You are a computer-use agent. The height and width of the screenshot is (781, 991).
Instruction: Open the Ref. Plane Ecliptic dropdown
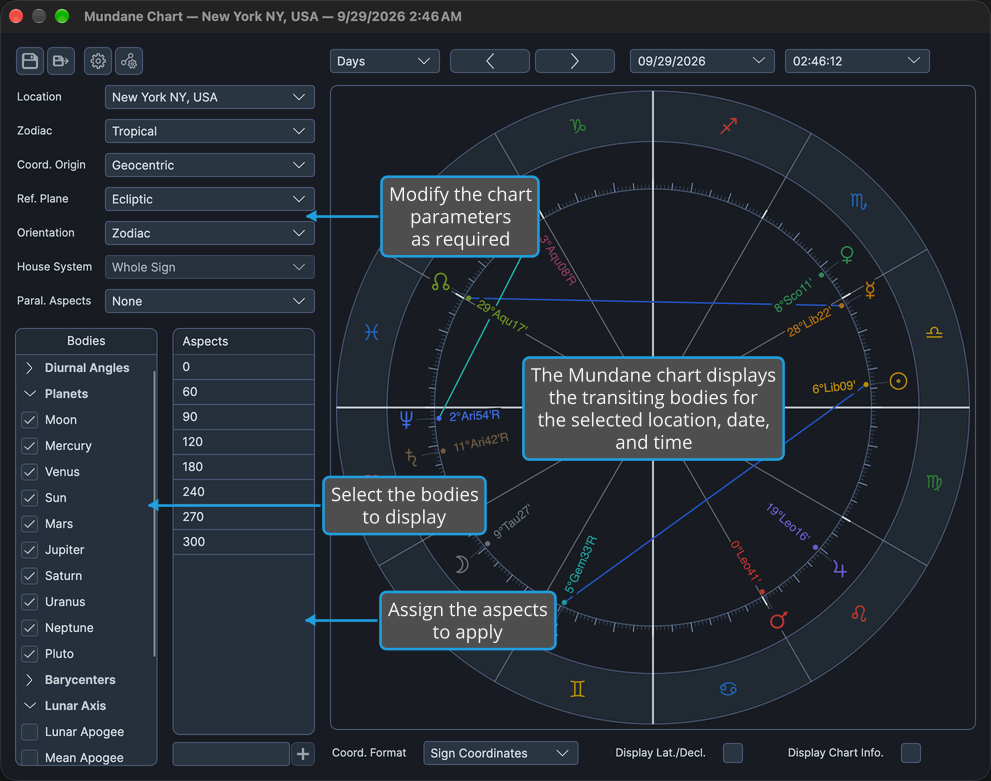(210, 199)
